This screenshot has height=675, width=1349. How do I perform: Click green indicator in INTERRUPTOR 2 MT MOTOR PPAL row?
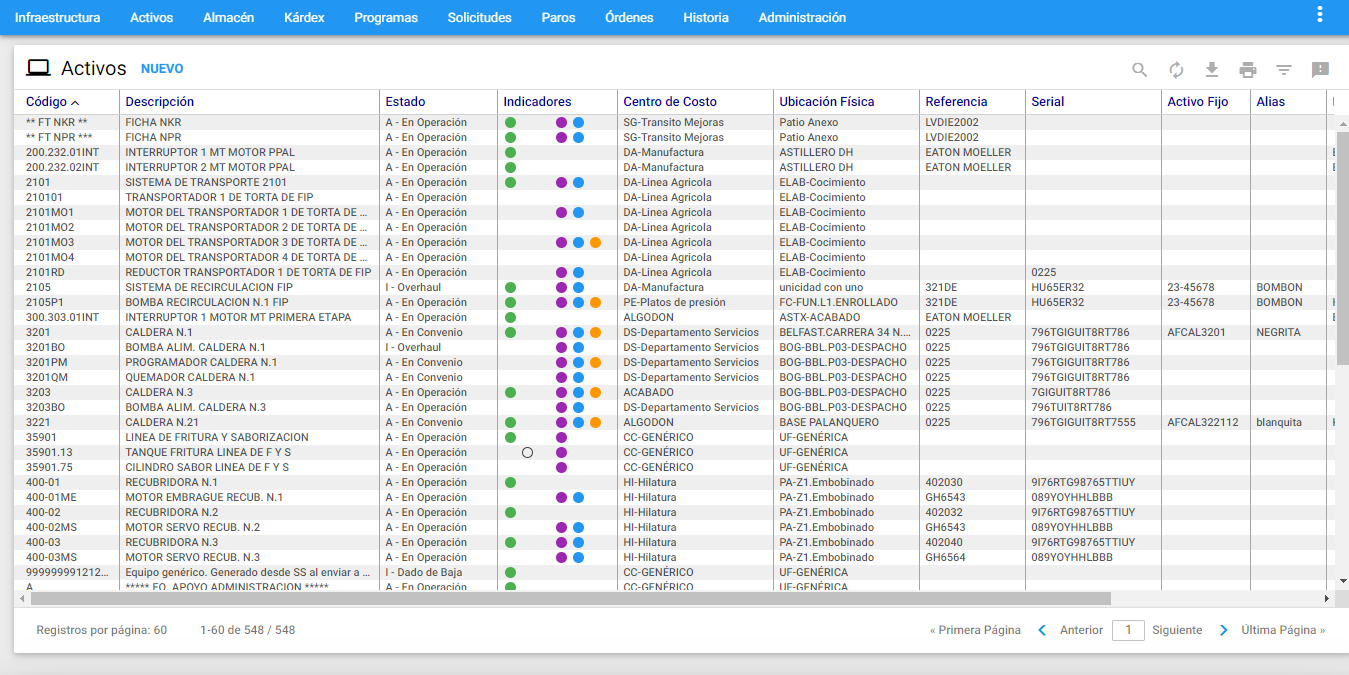[x=510, y=167]
